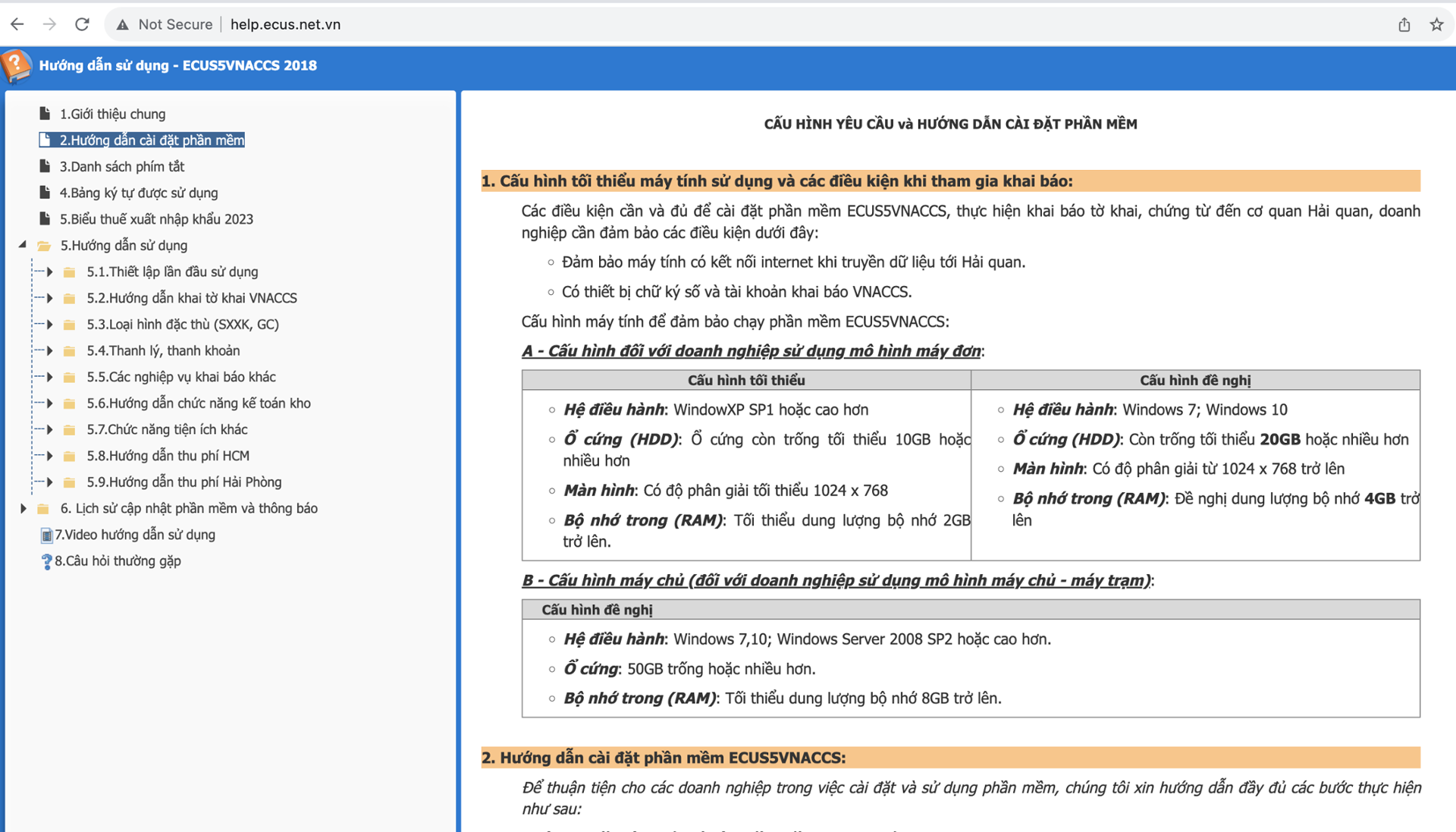1456x832 pixels.
Task: Click video icon beside 7.Video hướng dẫn
Action: pyautogui.click(x=46, y=535)
